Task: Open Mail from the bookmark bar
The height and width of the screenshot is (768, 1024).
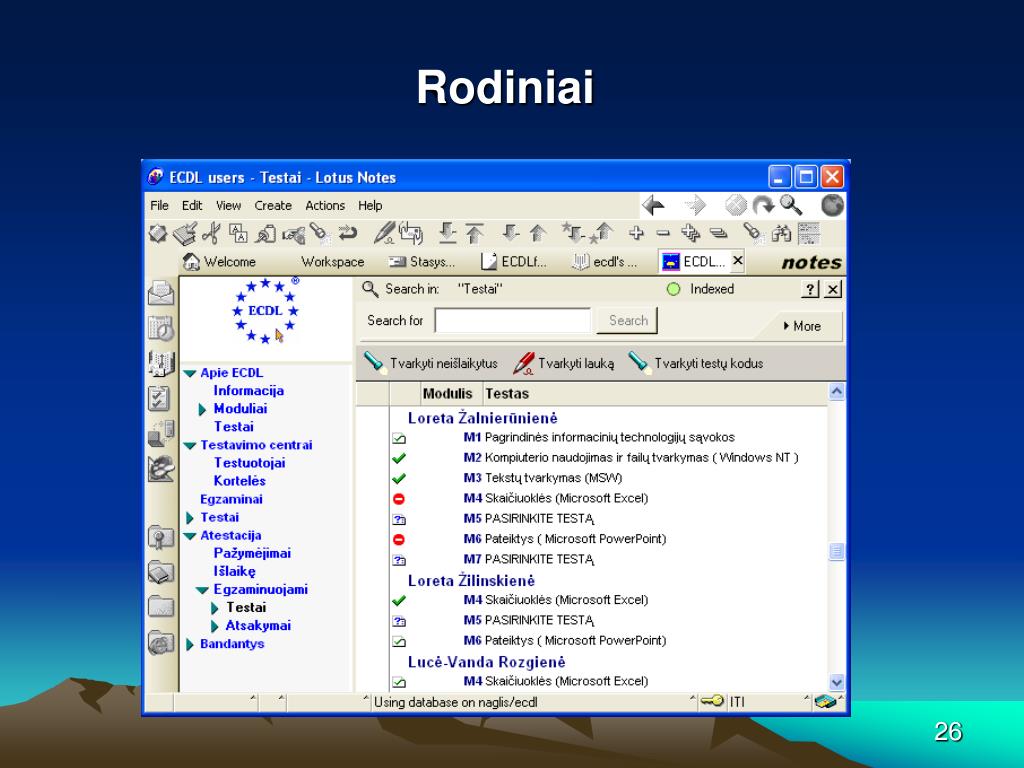Action: 161,293
